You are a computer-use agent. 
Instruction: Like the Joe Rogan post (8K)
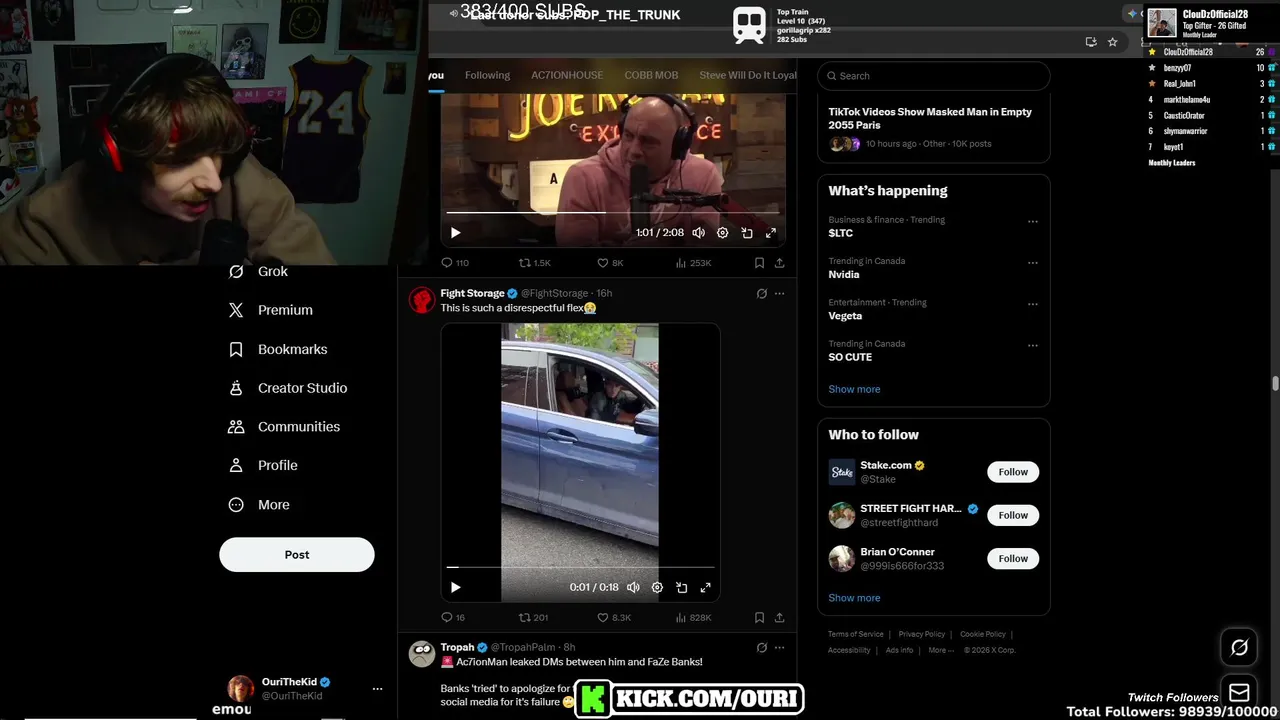pos(610,263)
